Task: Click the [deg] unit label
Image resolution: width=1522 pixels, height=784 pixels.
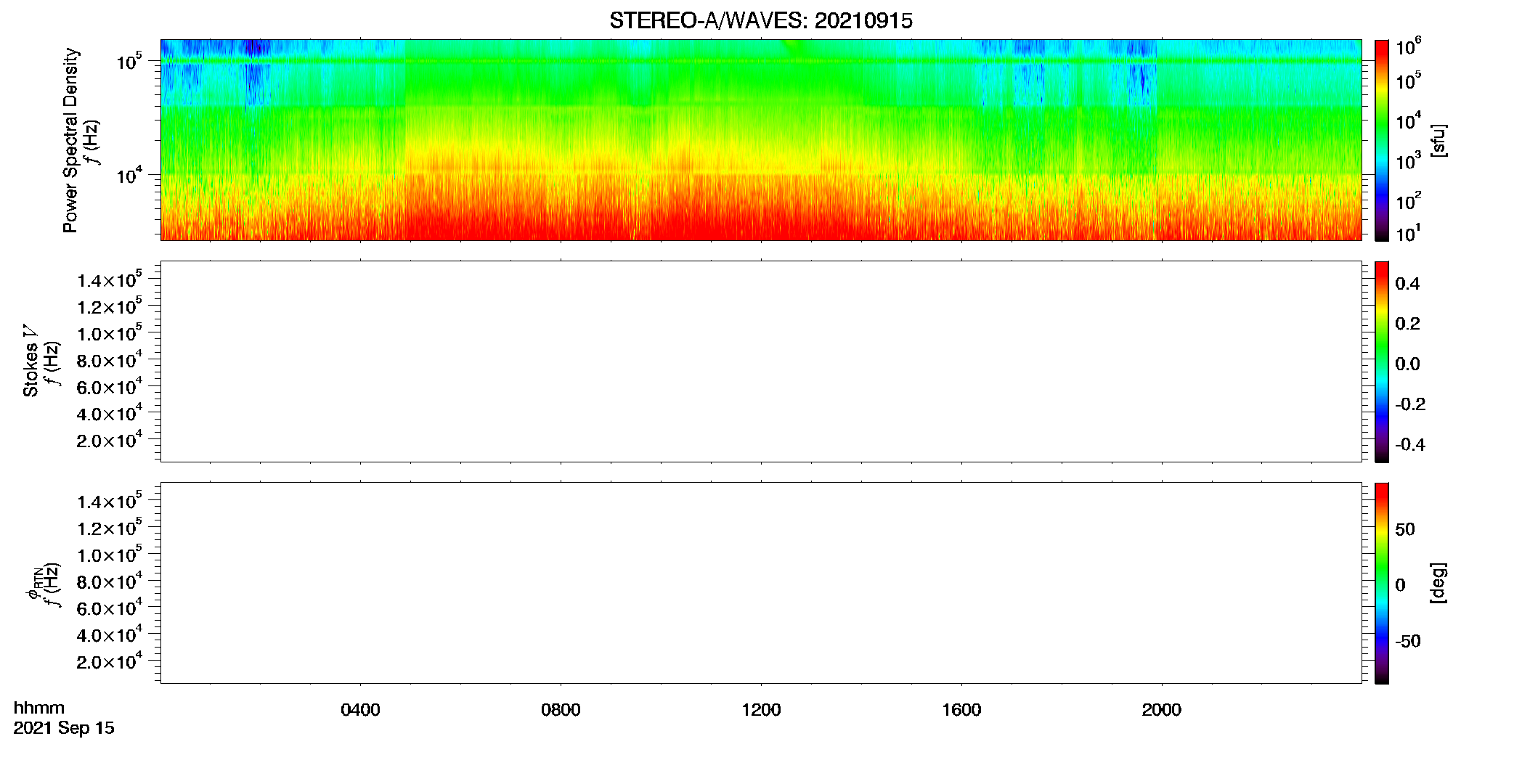Action: (x=1438, y=583)
